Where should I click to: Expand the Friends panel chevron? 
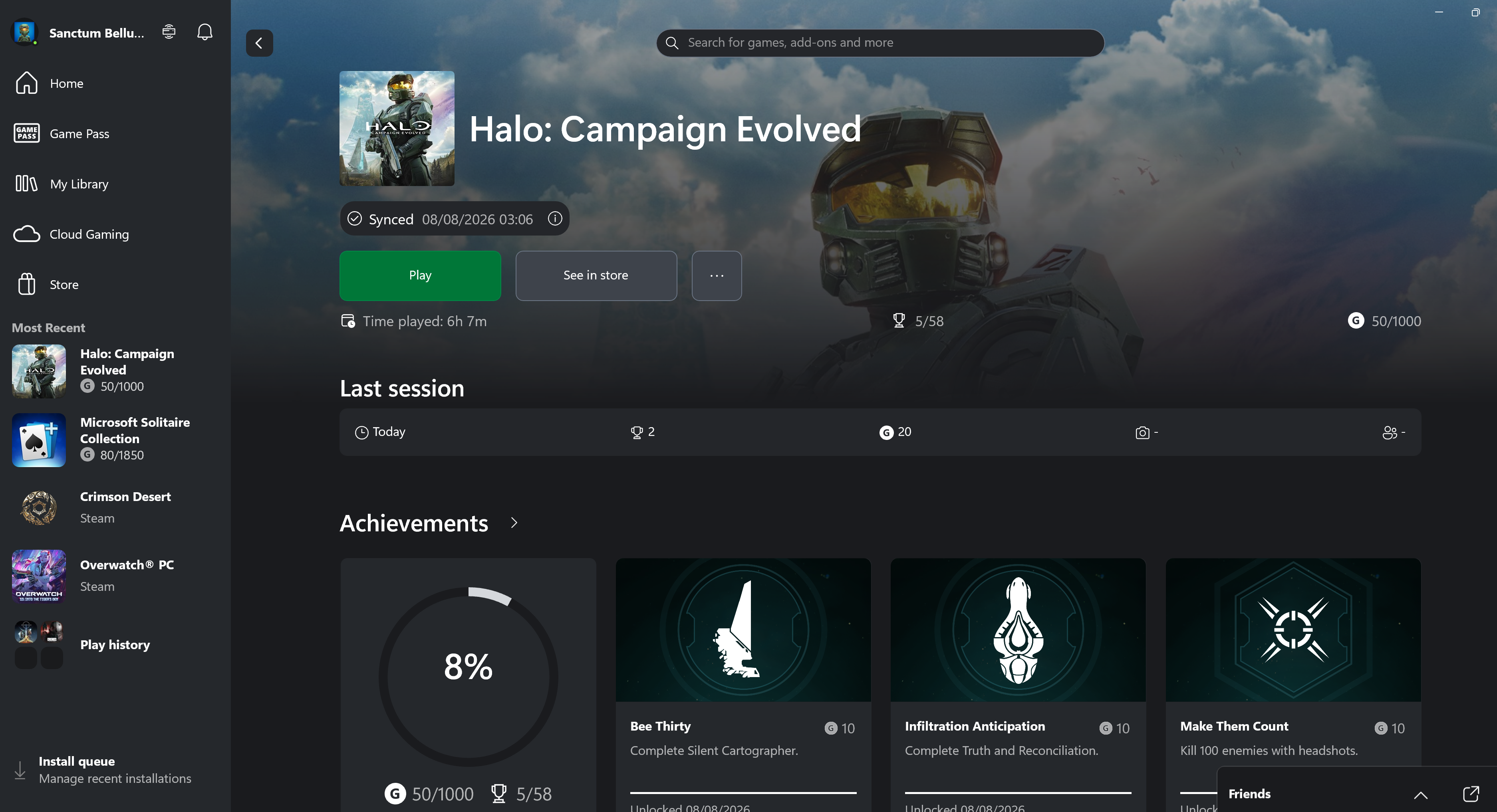tap(1421, 794)
